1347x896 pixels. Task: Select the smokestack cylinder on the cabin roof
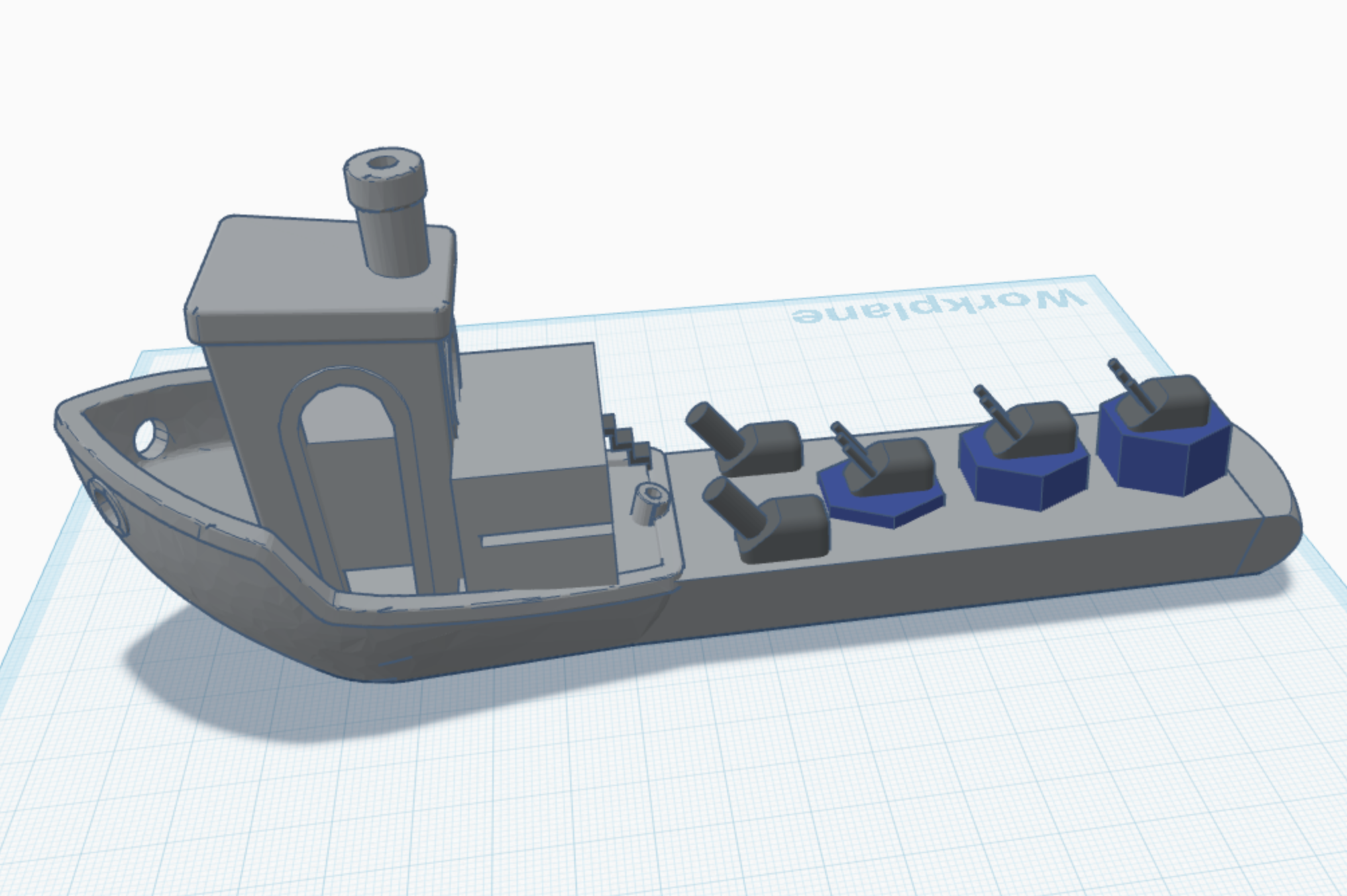coord(388,211)
